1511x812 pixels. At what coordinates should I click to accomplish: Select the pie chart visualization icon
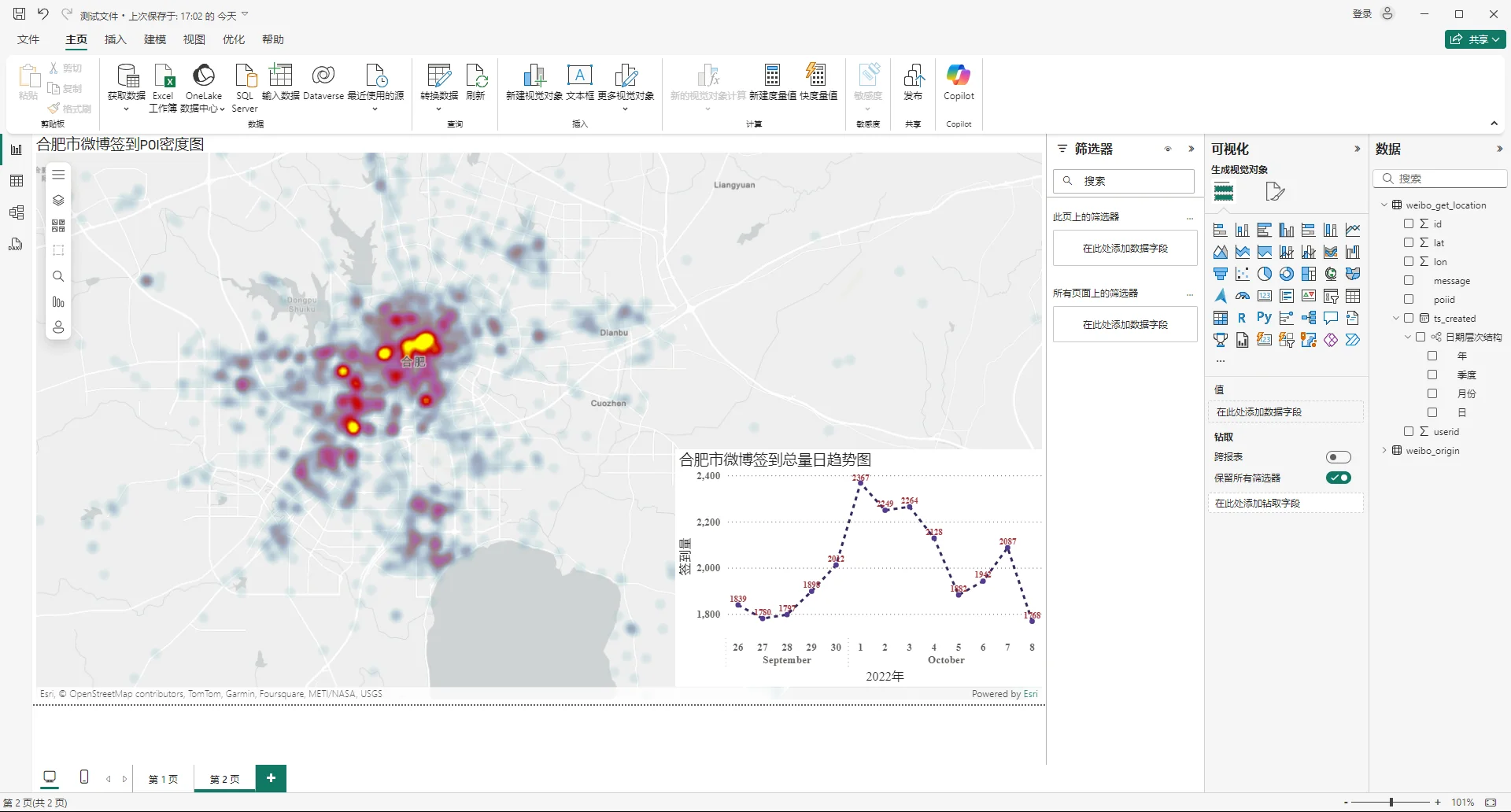pyautogui.click(x=1265, y=274)
